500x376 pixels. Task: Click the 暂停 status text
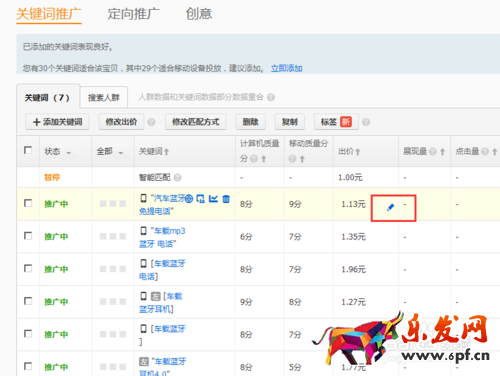click(52, 177)
